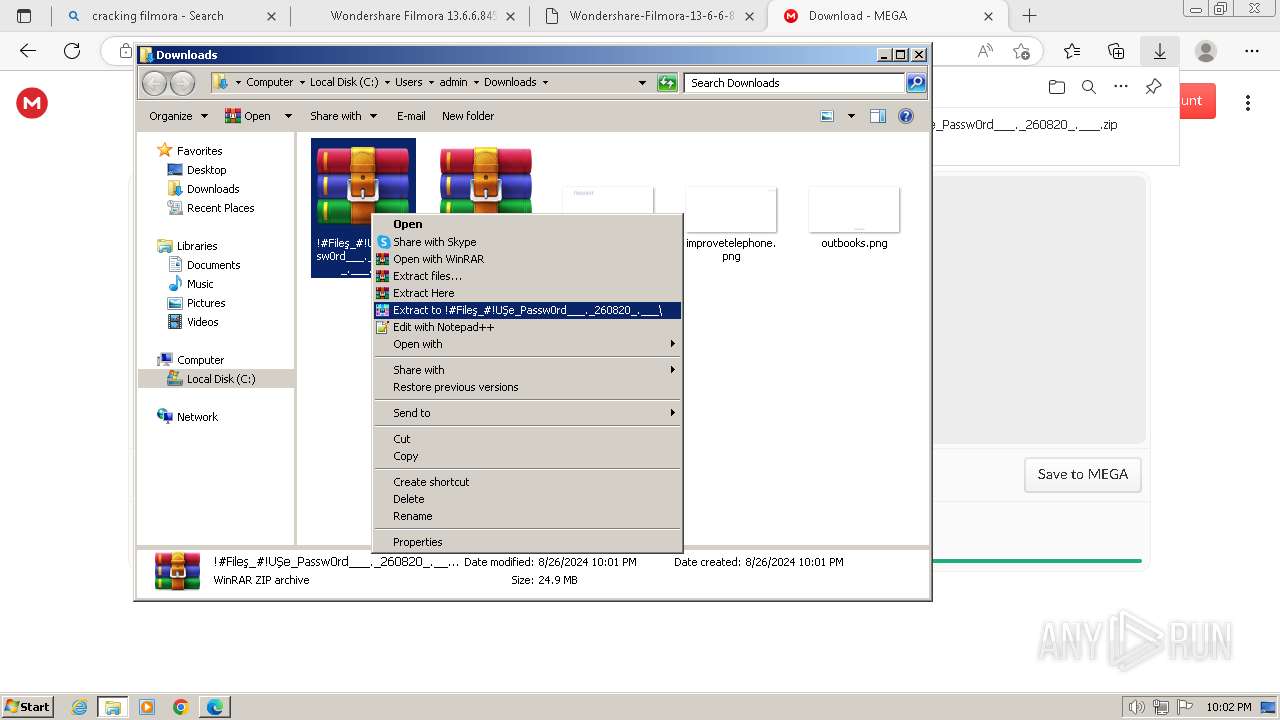Open Documents library
This screenshot has width=1280, height=720.
(x=213, y=265)
